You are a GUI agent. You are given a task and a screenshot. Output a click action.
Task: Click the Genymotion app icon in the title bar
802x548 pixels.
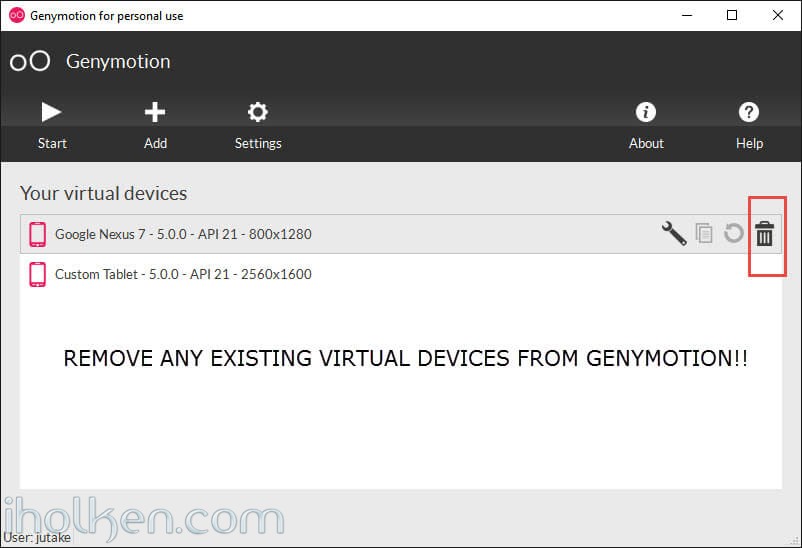(17, 15)
